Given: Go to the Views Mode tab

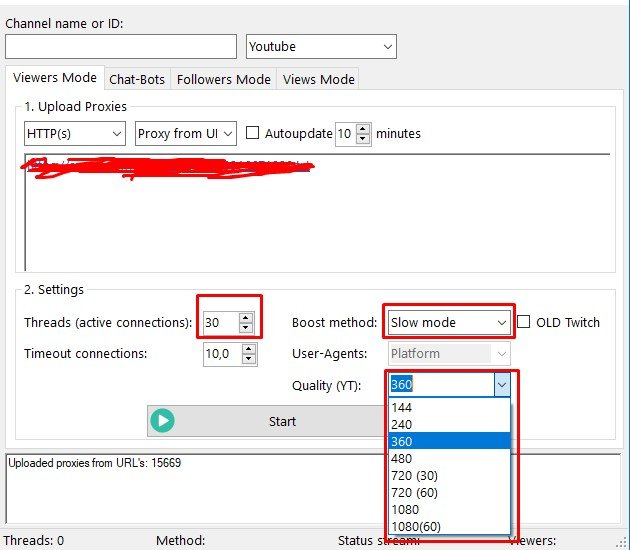Looking at the screenshot, I should [x=318, y=79].
